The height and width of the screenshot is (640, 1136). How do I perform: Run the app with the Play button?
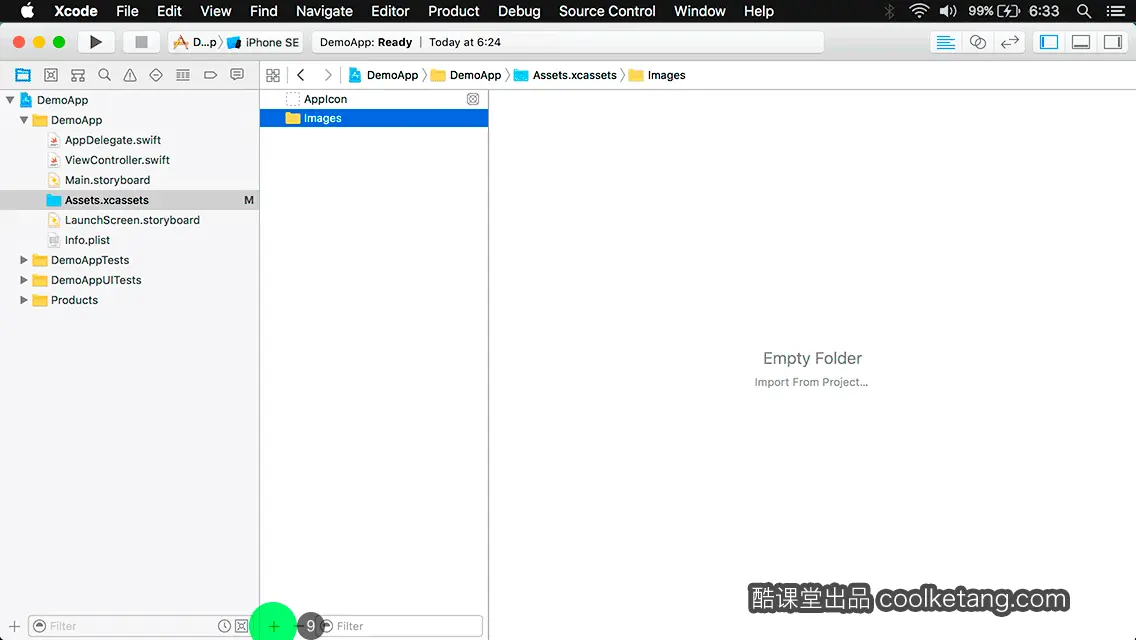pyautogui.click(x=96, y=42)
